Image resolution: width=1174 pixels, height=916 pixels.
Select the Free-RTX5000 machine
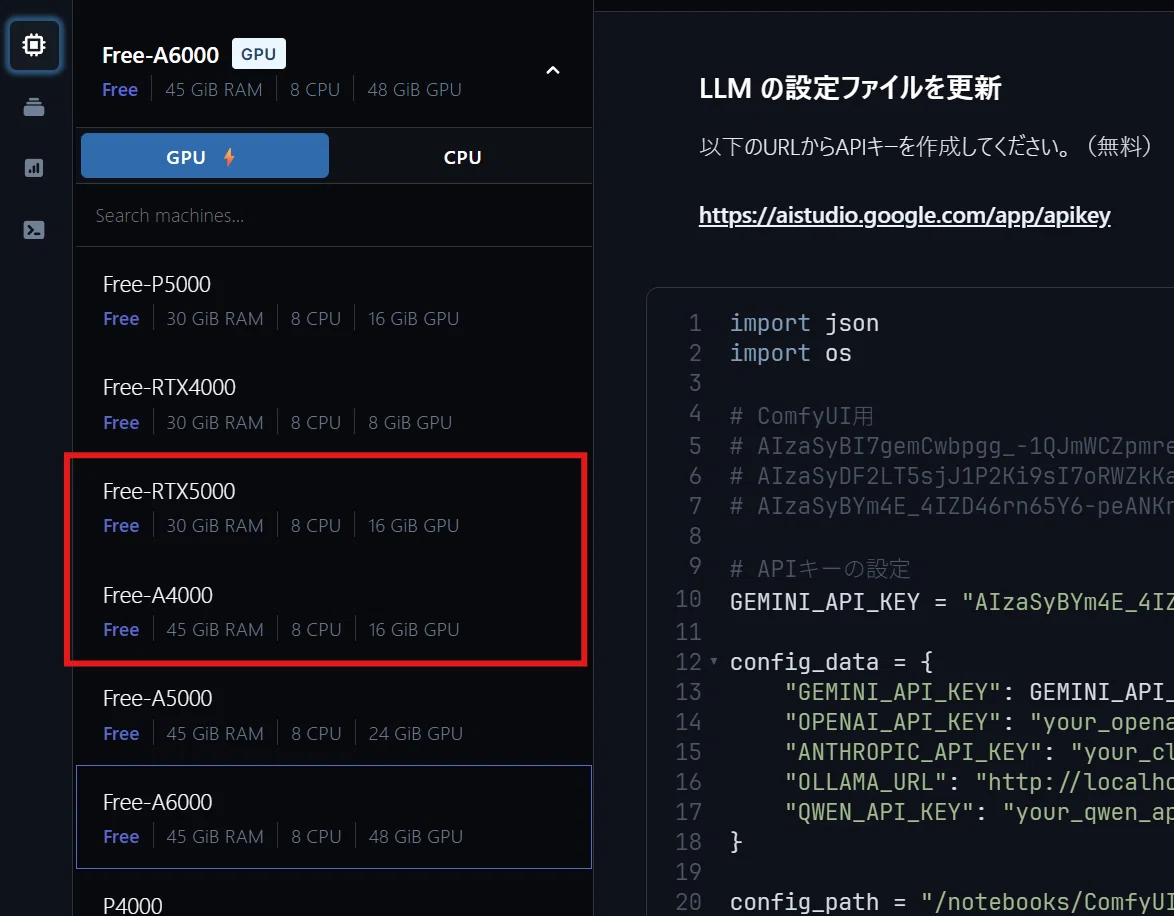[333, 508]
